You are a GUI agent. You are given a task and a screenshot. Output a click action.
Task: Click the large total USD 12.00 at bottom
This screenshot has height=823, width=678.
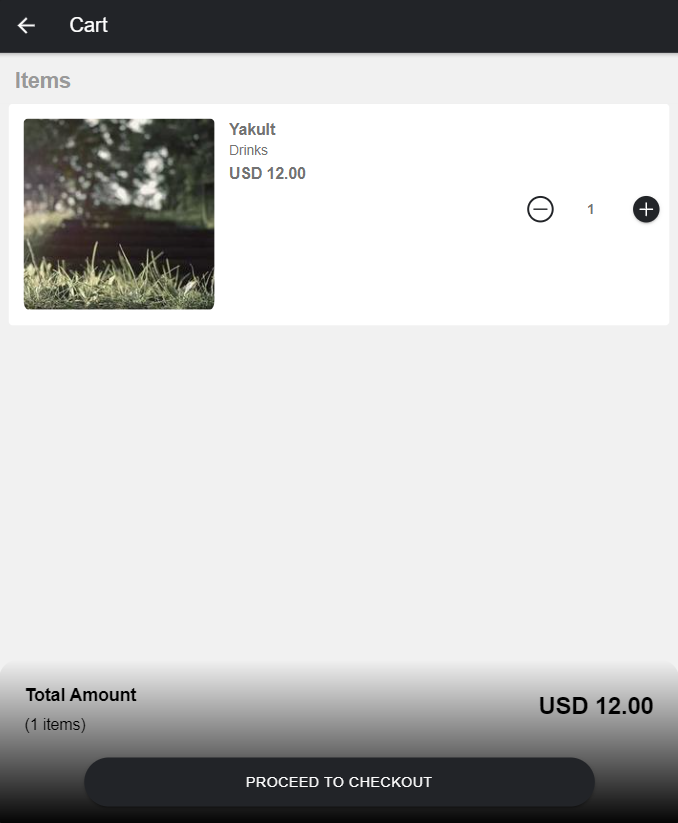click(595, 706)
